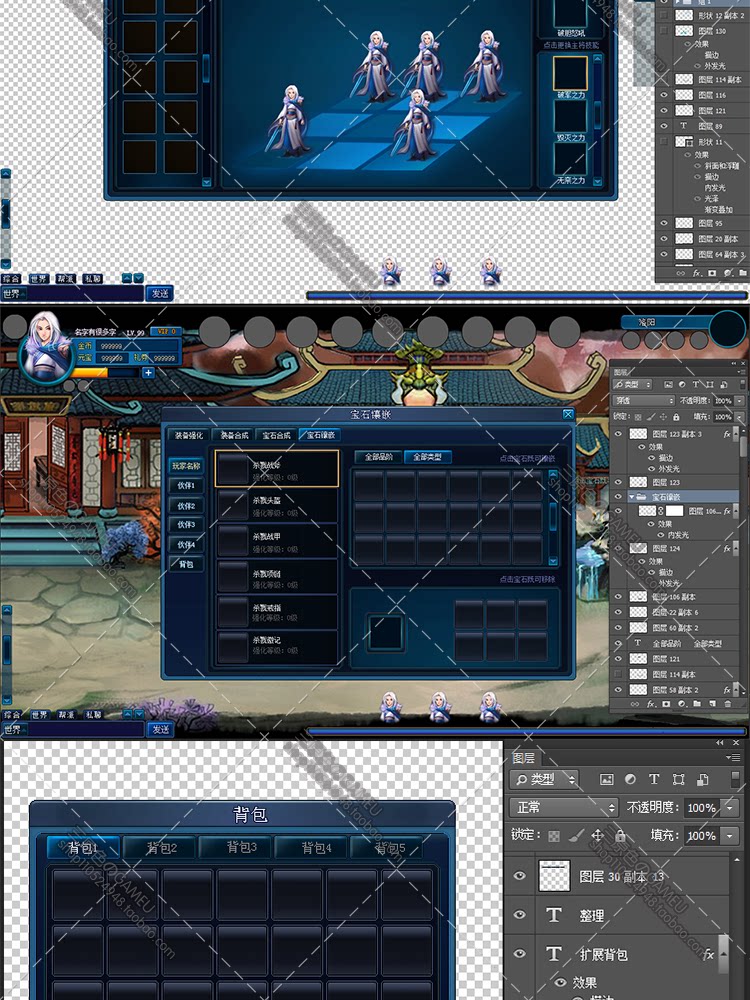Select the 玩家名称 button
Viewport: 750px width, 1000px height.
pos(186,466)
